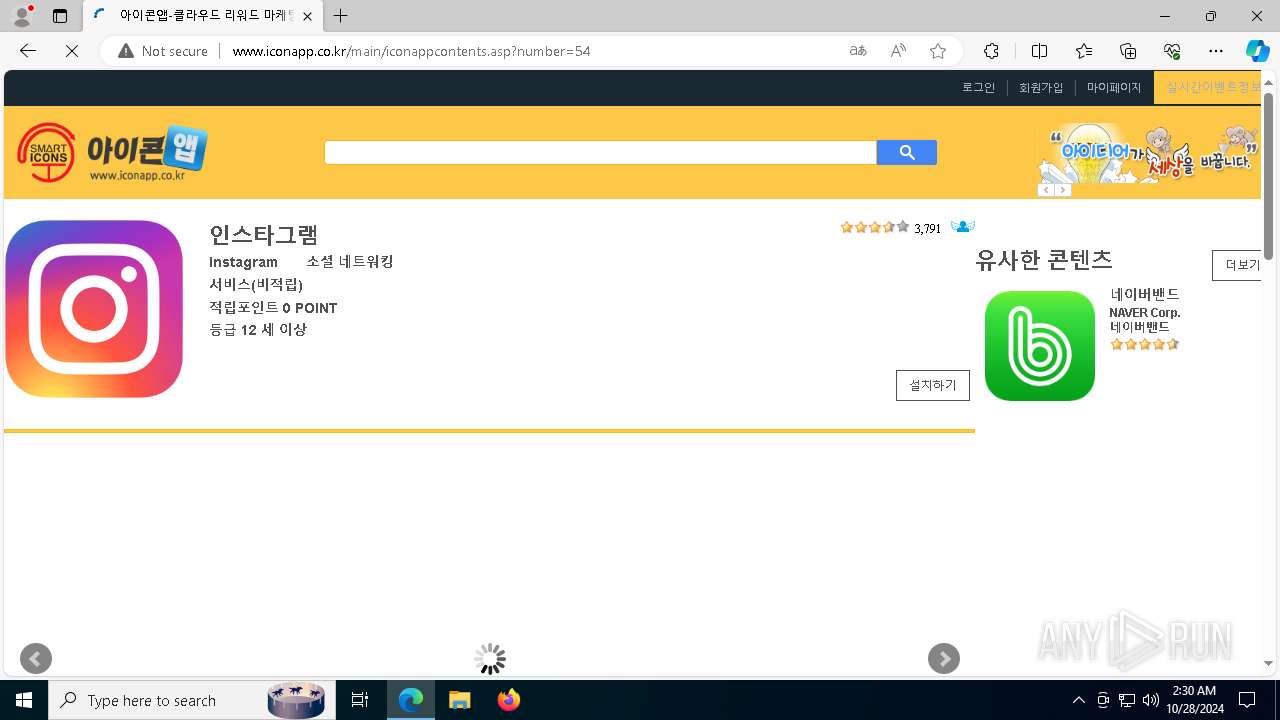Click the star rating for Instagram
This screenshot has height=720, width=1280.
point(875,228)
